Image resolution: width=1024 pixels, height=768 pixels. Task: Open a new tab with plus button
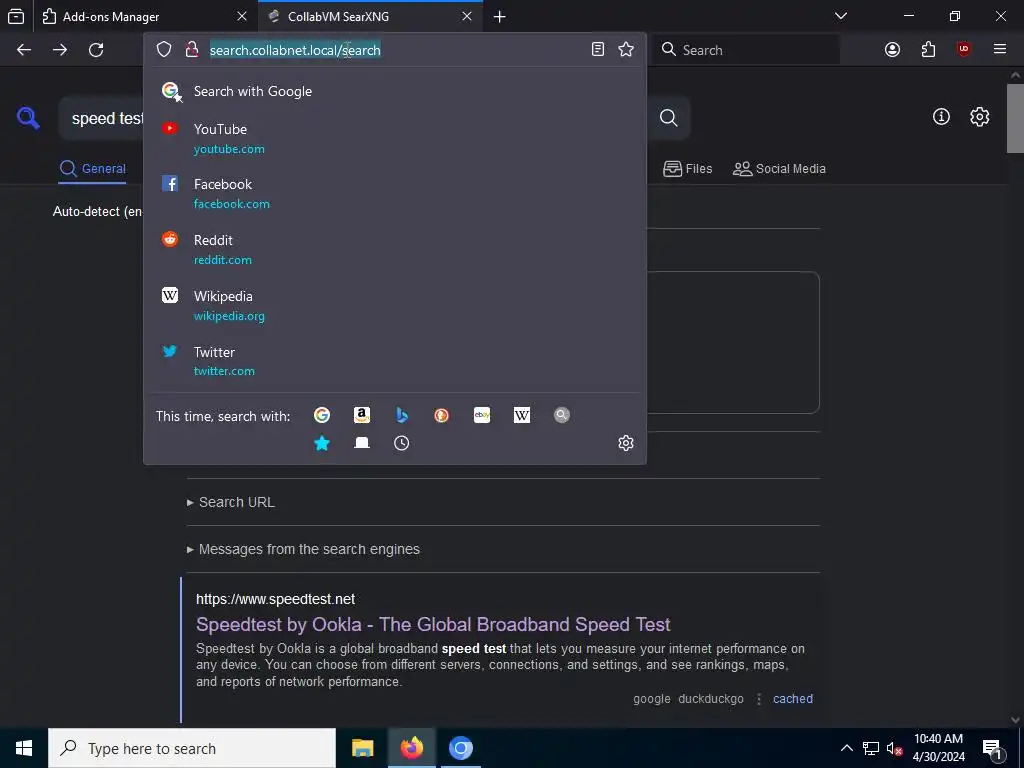[x=500, y=17]
